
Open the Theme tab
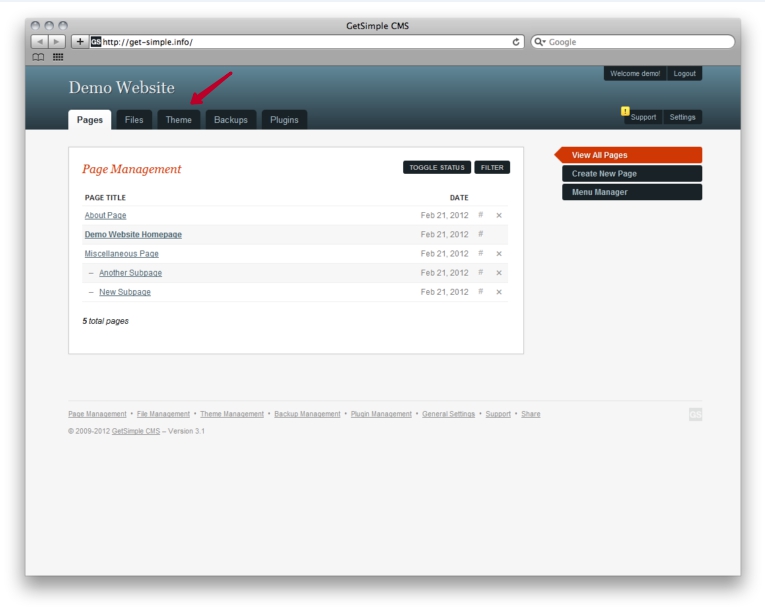tap(179, 120)
